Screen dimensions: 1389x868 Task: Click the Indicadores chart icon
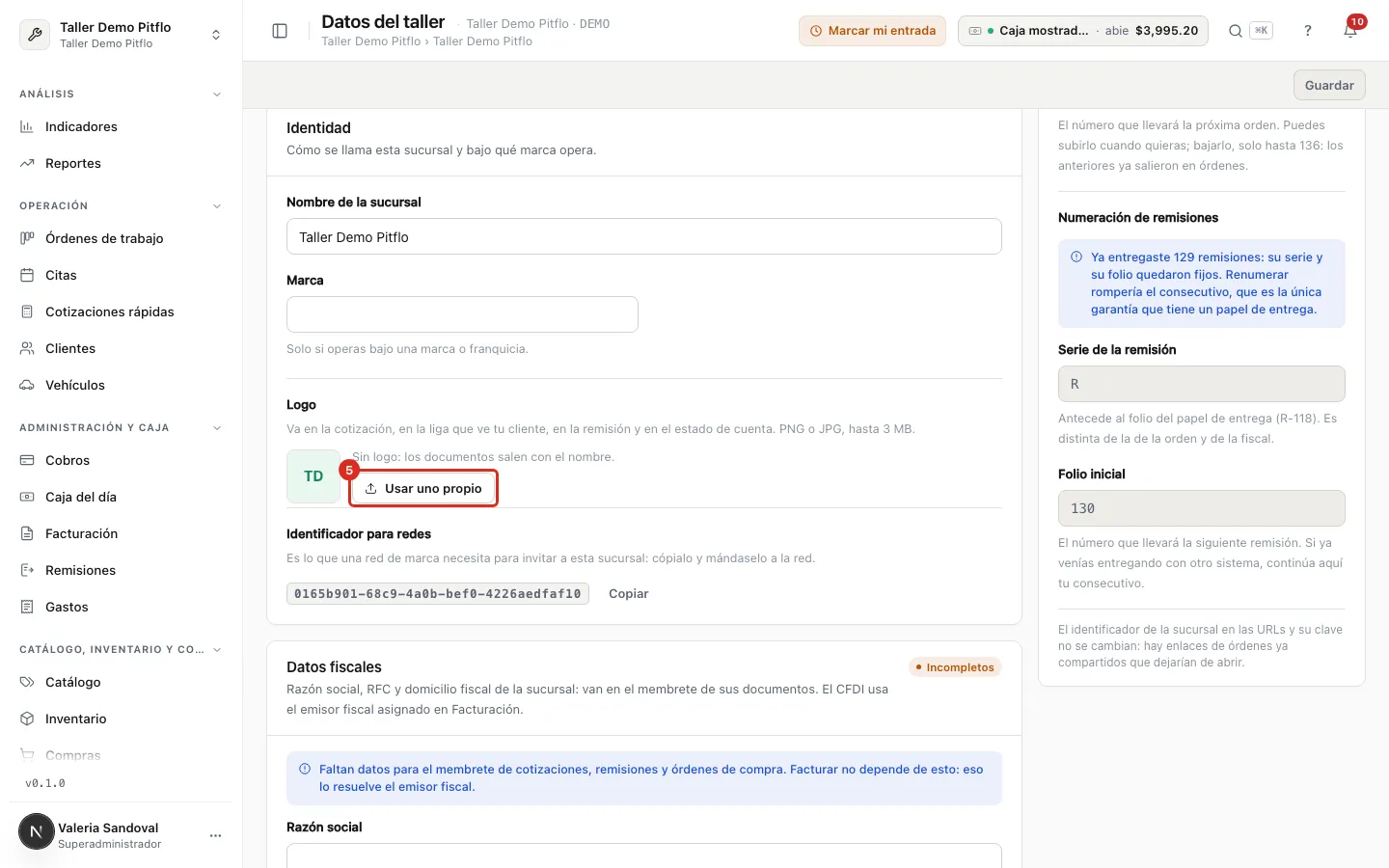coord(27,126)
